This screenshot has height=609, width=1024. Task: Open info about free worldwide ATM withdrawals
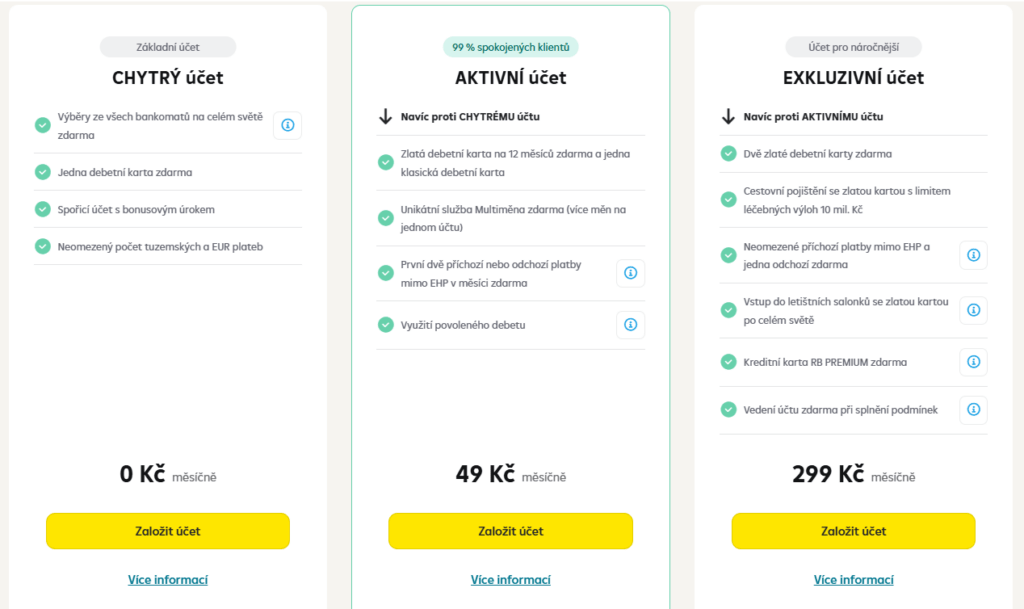(287, 126)
